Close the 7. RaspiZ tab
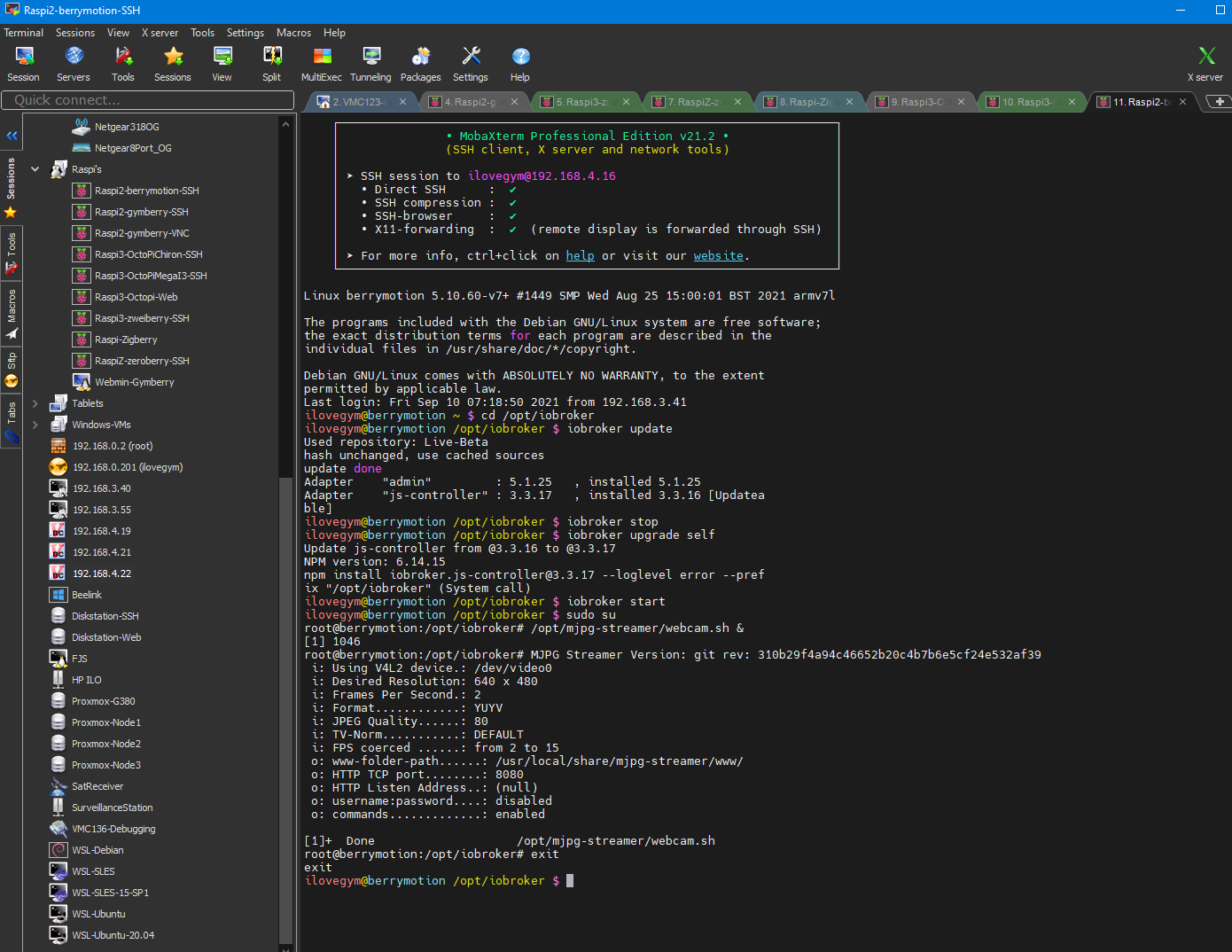1232x952 pixels. (737, 102)
